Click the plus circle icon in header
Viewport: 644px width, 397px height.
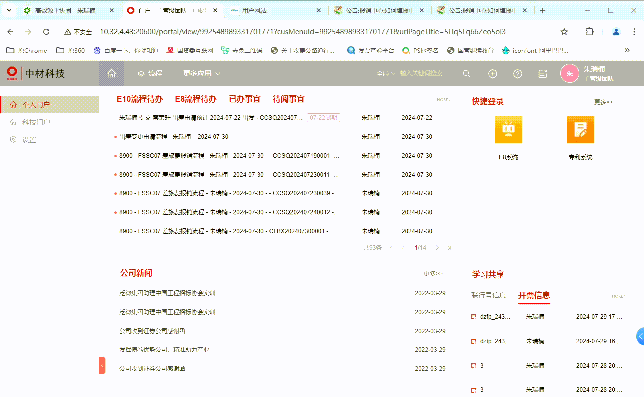(x=492, y=73)
